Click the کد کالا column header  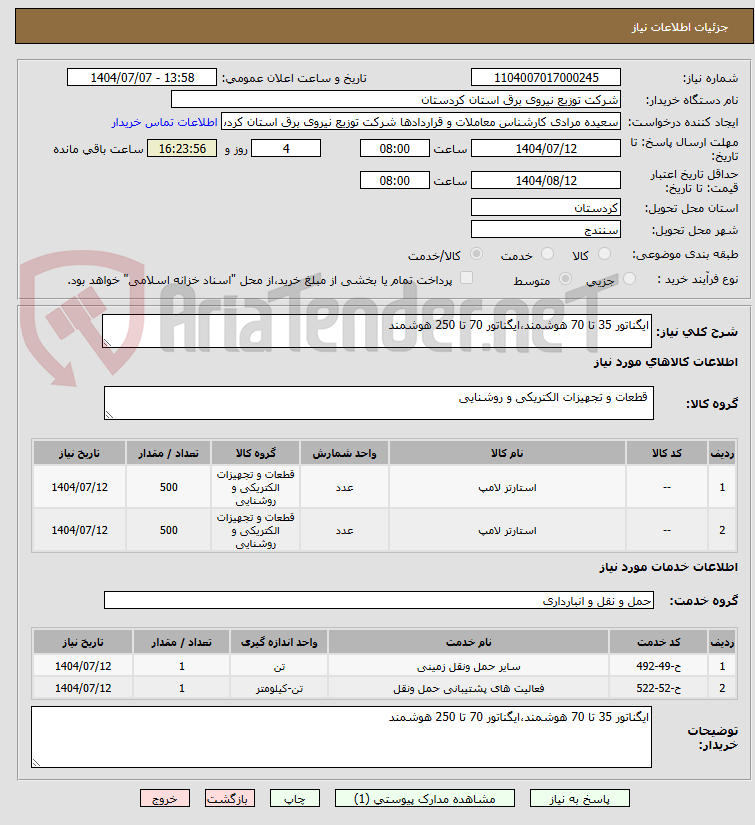pos(667,453)
